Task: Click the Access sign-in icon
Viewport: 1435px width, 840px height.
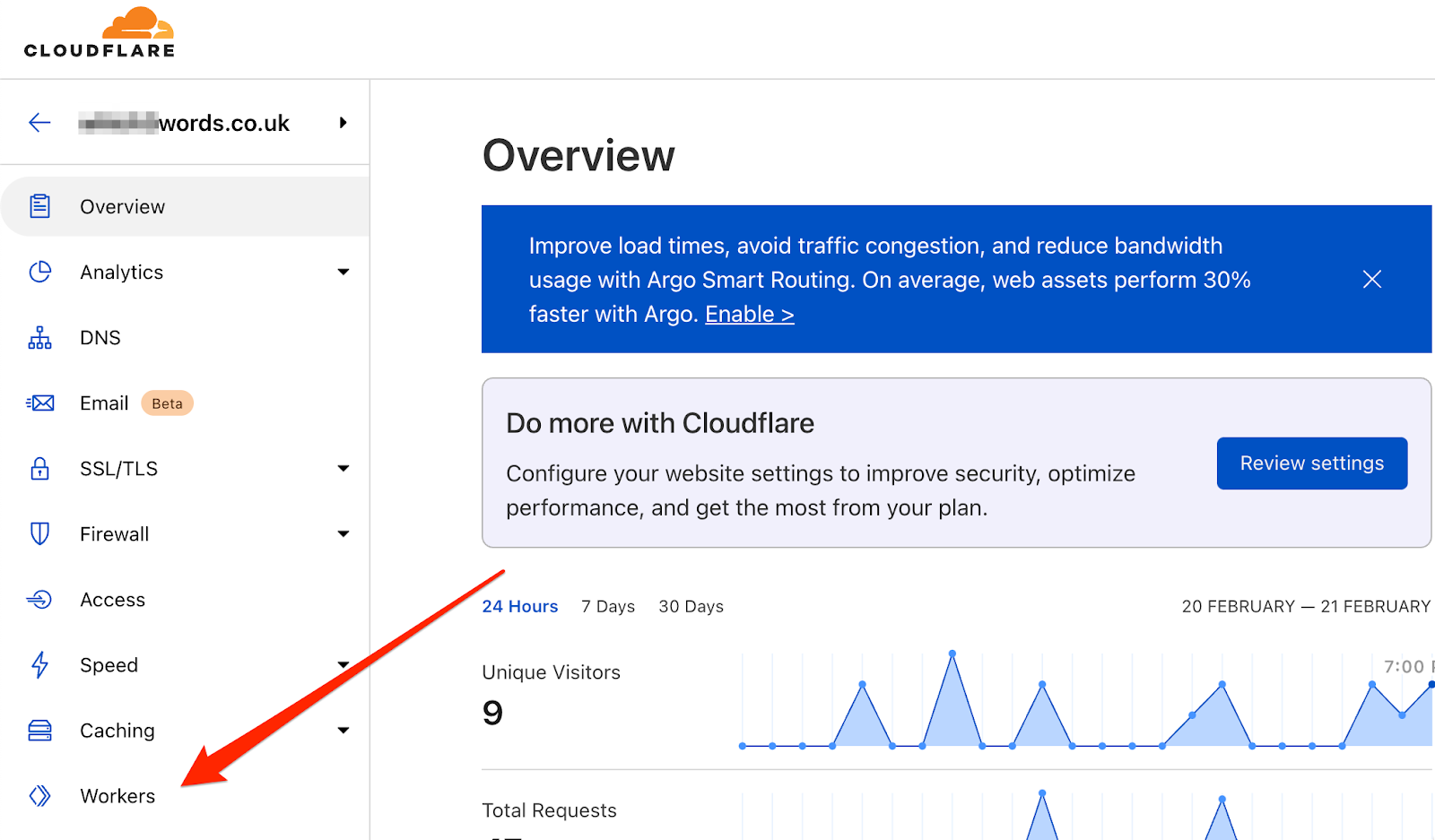Action: pos(39,599)
